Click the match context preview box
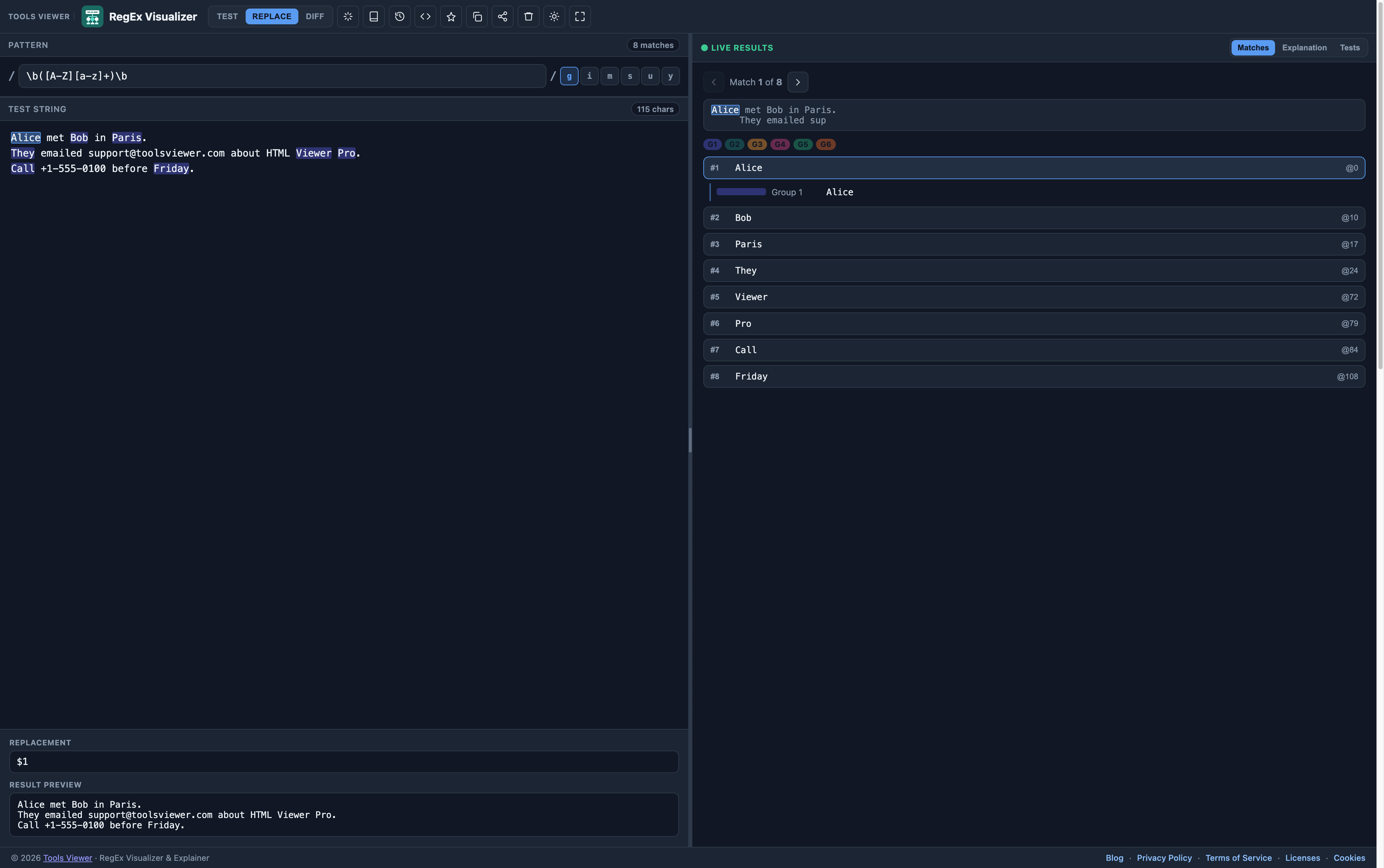The width and height of the screenshot is (1384, 868). (1035, 115)
